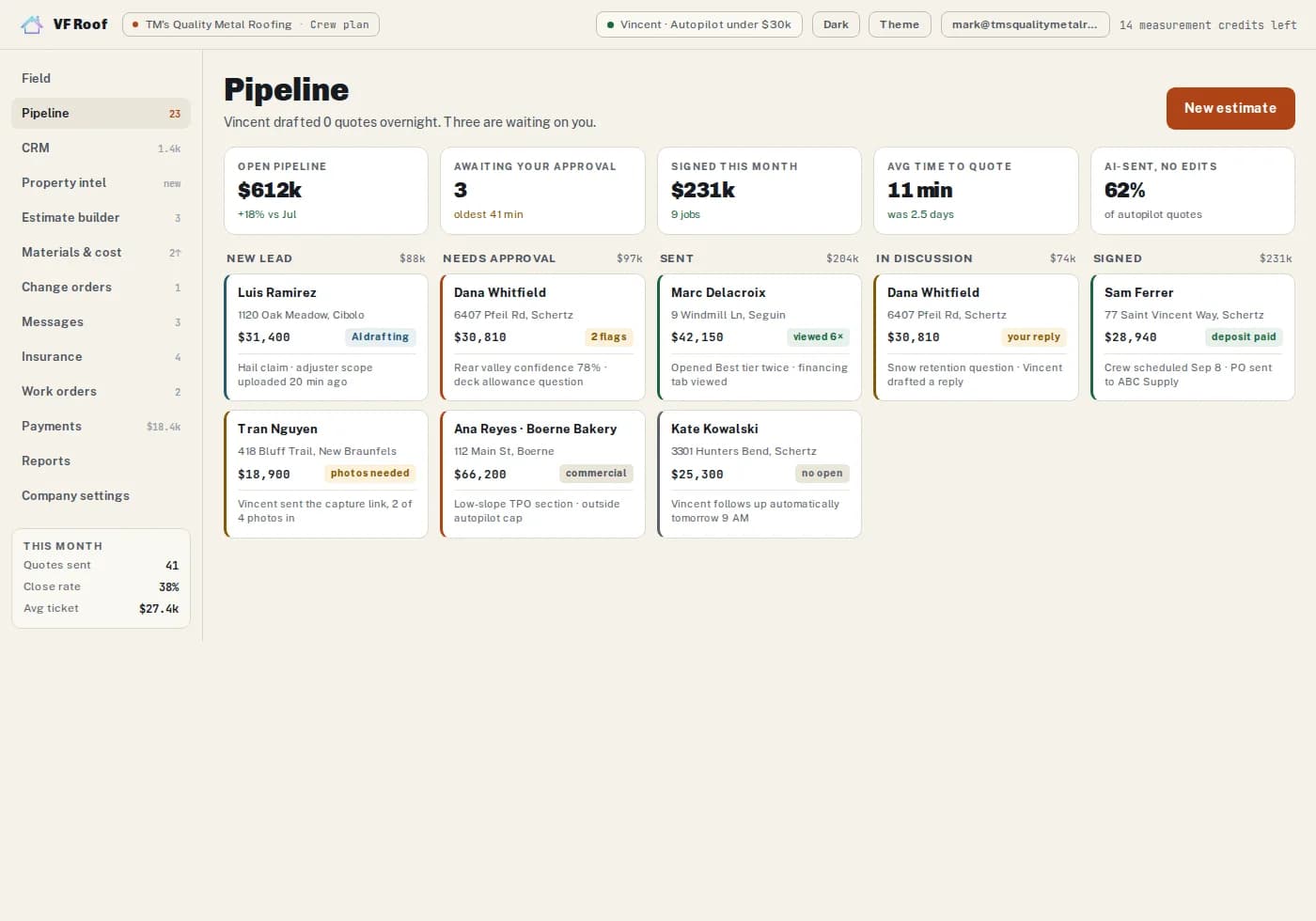Image resolution: width=1316 pixels, height=921 pixels.
Task: Click the 14 measurement credits left text
Action: [x=1208, y=25]
